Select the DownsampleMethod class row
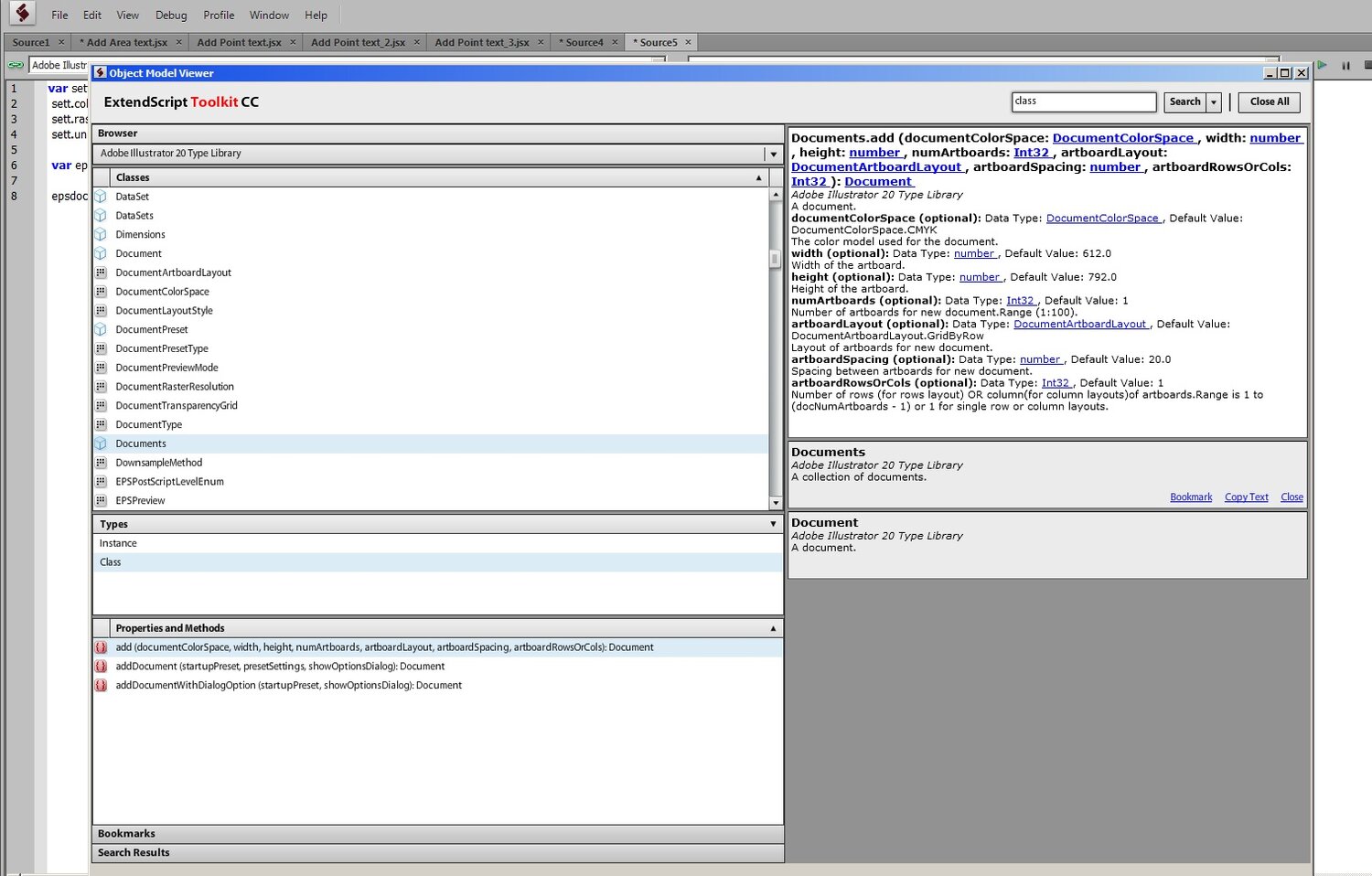The image size is (1372, 876). 431,463
